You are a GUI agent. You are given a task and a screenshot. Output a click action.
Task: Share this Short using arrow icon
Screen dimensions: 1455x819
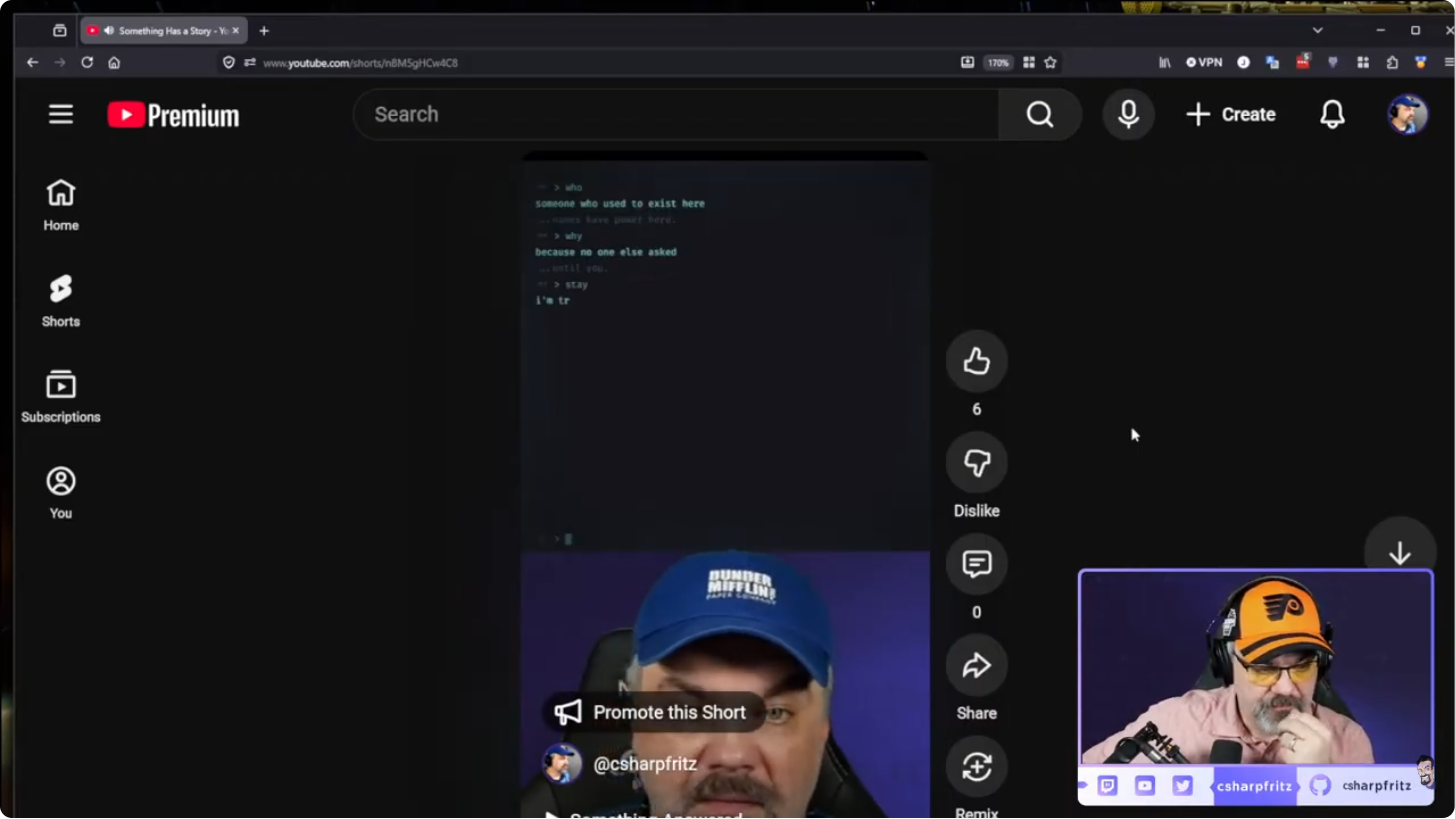(x=976, y=666)
